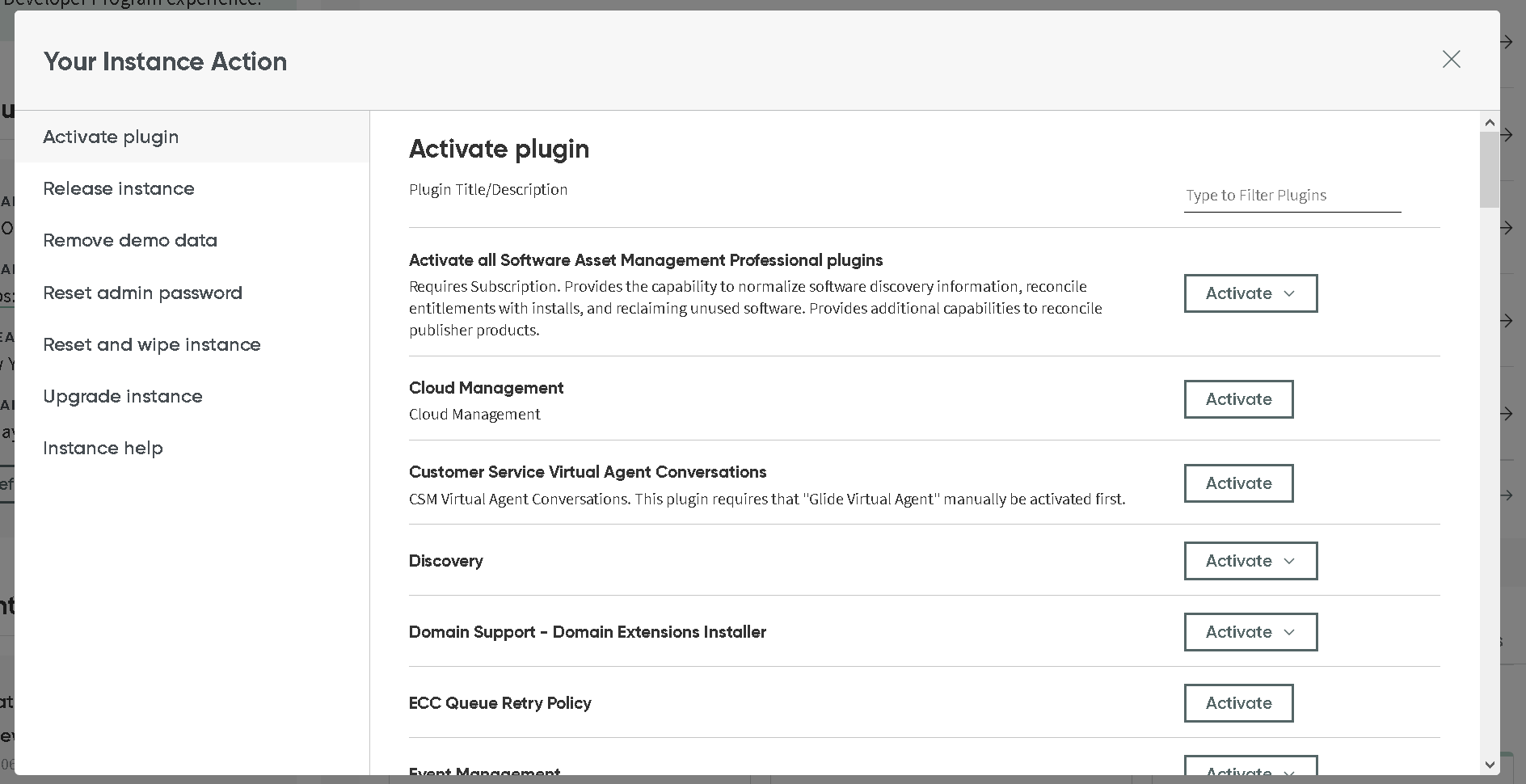Expand the Discovery plugin Activate dropdown

[x=1250, y=561]
